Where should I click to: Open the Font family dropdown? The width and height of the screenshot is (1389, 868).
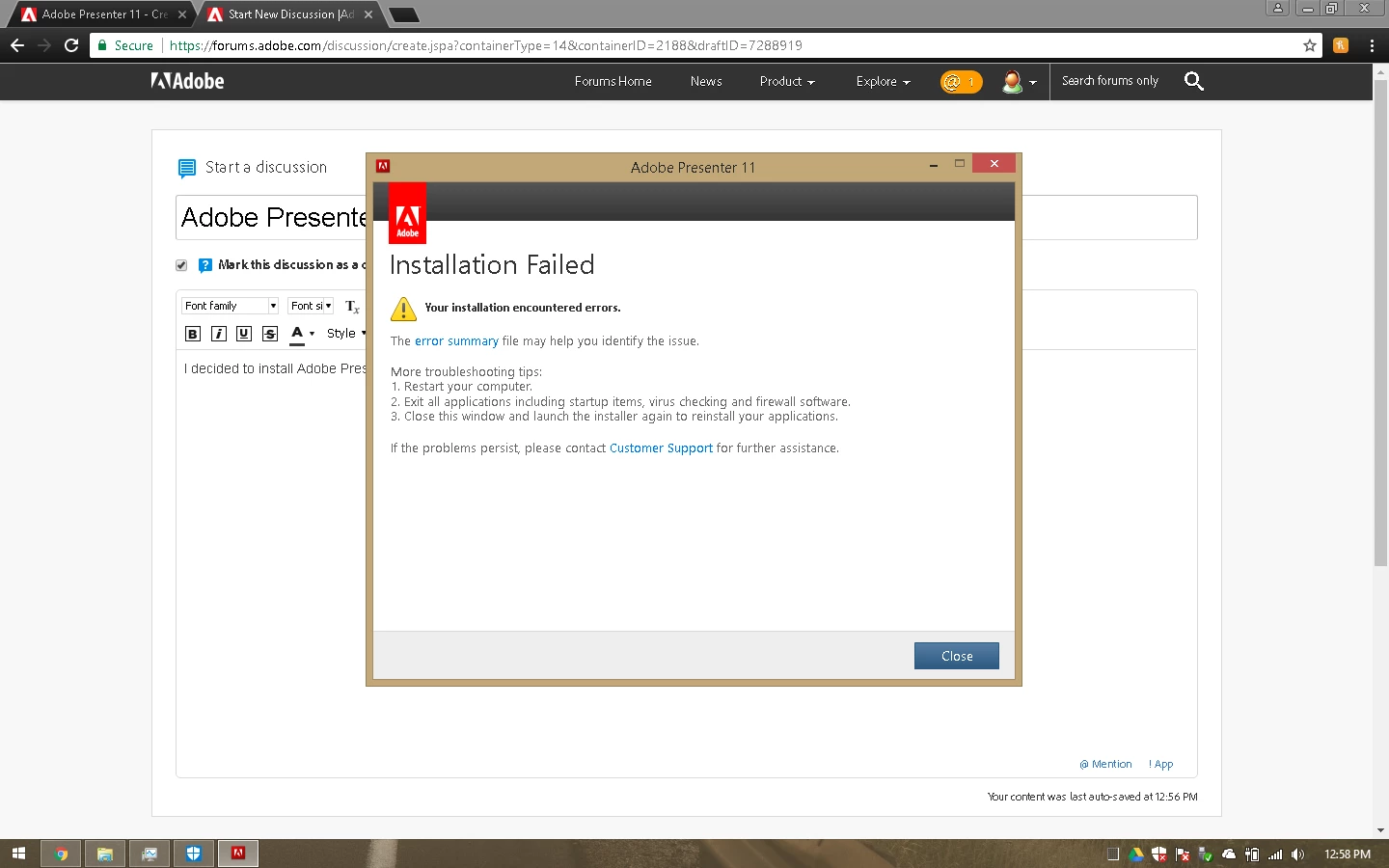click(x=230, y=306)
